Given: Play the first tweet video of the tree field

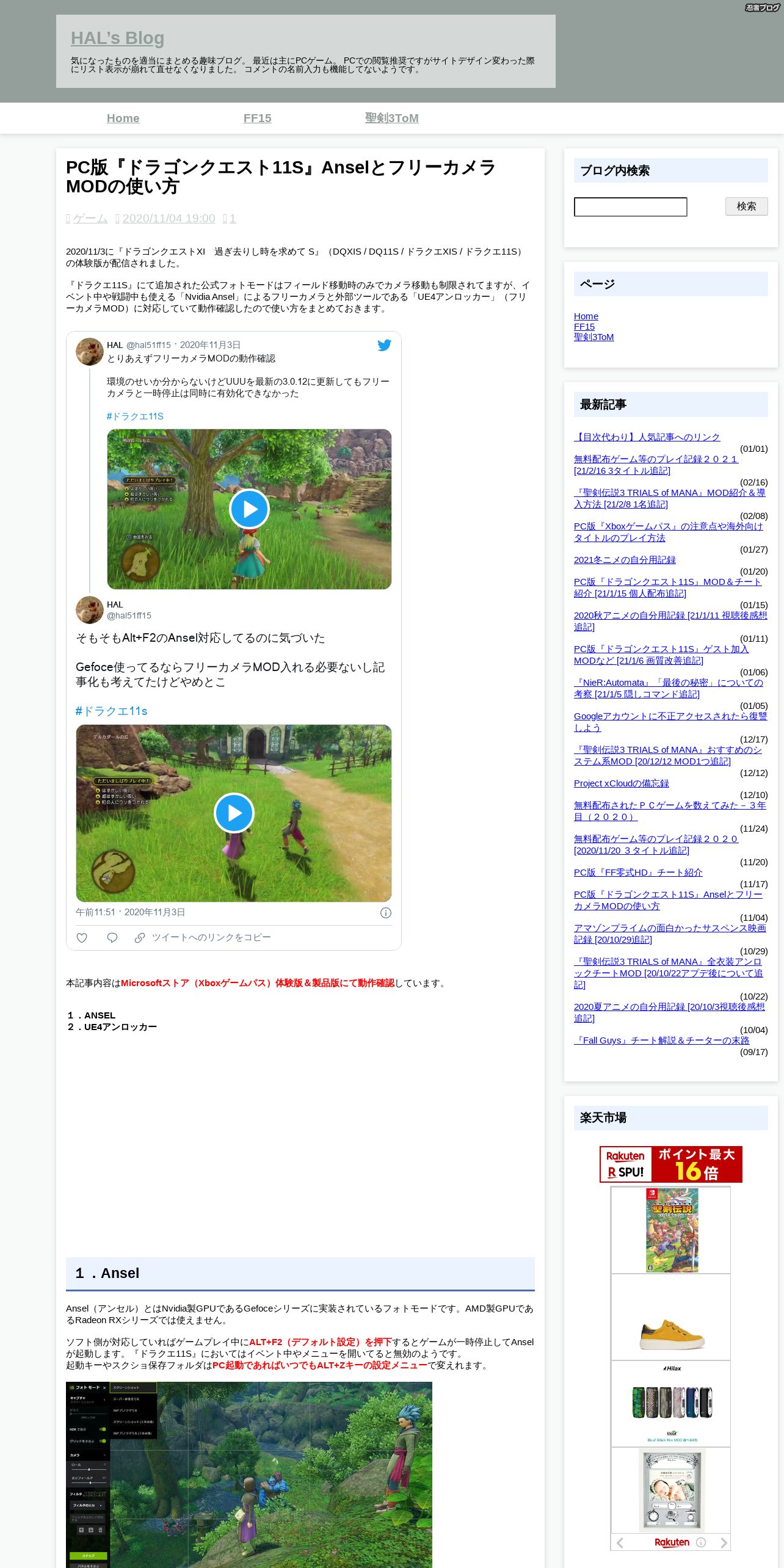Looking at the screenshot, I should [249, 509].
